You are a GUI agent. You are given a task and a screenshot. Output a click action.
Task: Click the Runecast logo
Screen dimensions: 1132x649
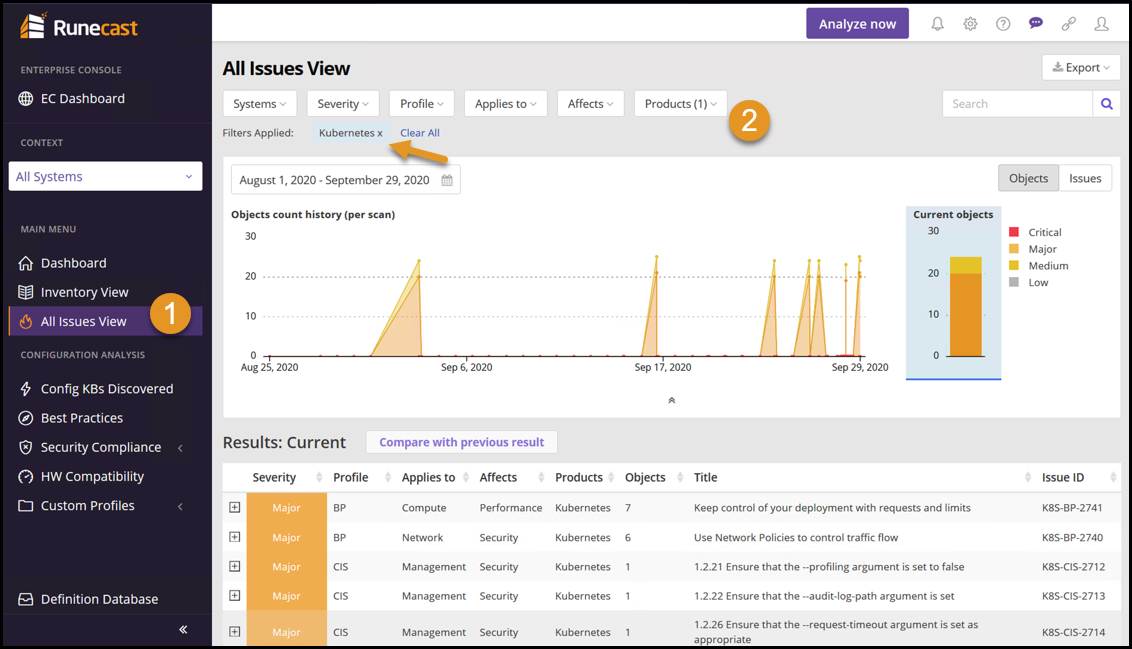(79, 27)
